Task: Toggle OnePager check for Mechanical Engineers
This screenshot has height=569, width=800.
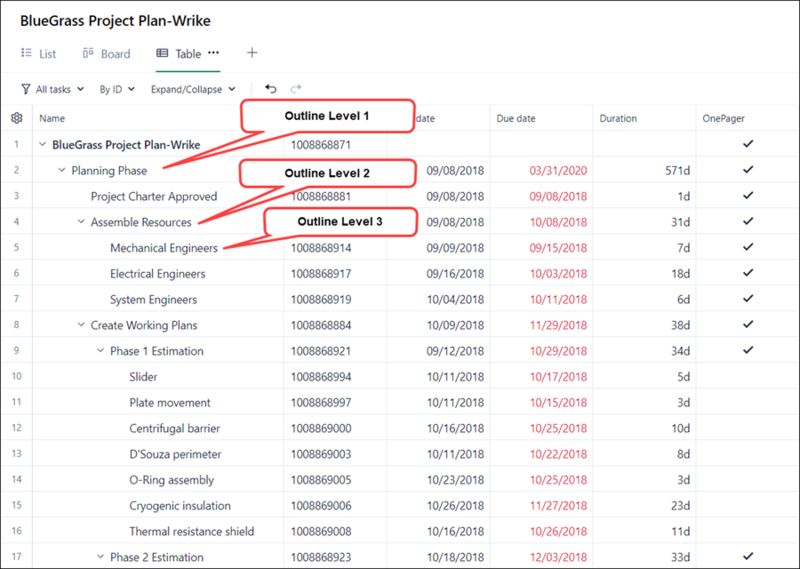Action: 748,247
